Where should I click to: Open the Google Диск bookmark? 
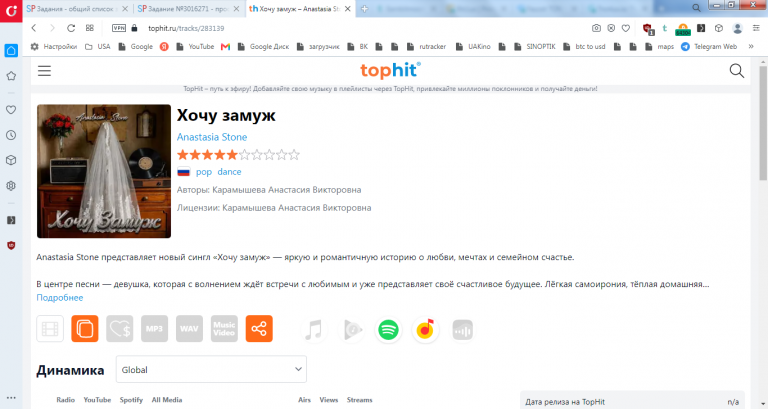264,47
